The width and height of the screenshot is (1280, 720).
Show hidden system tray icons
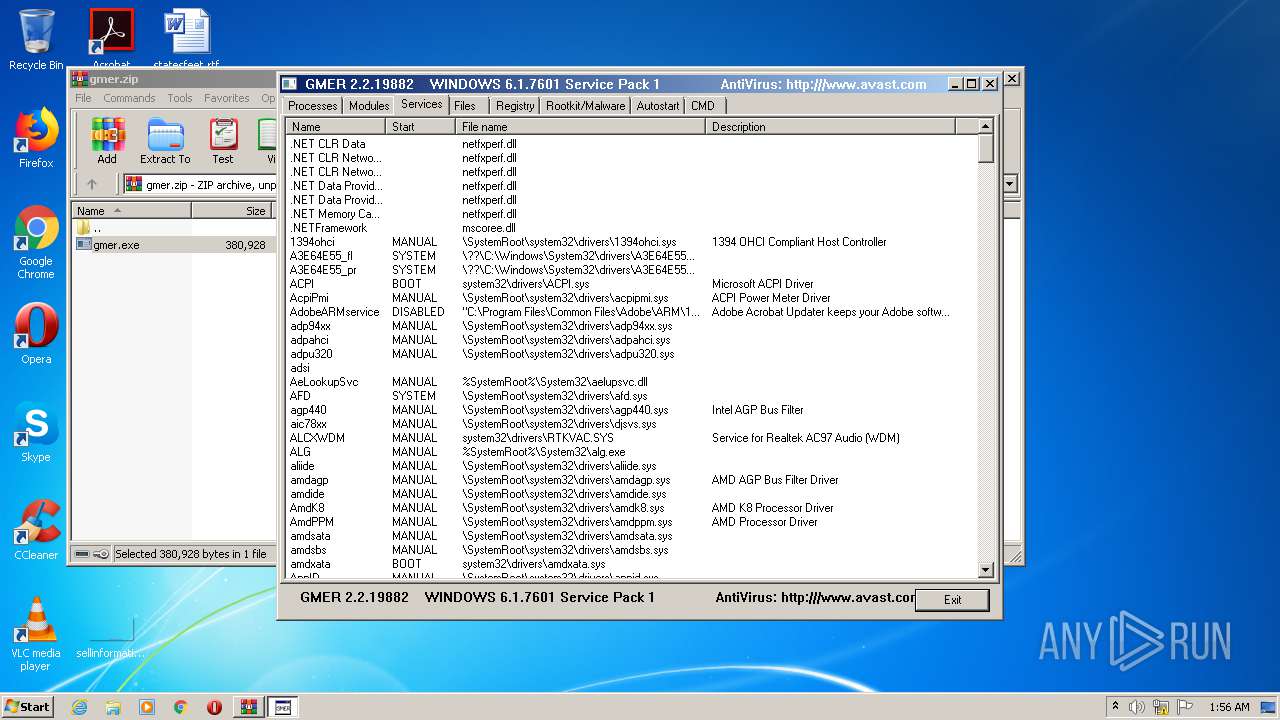(1115, 707)
